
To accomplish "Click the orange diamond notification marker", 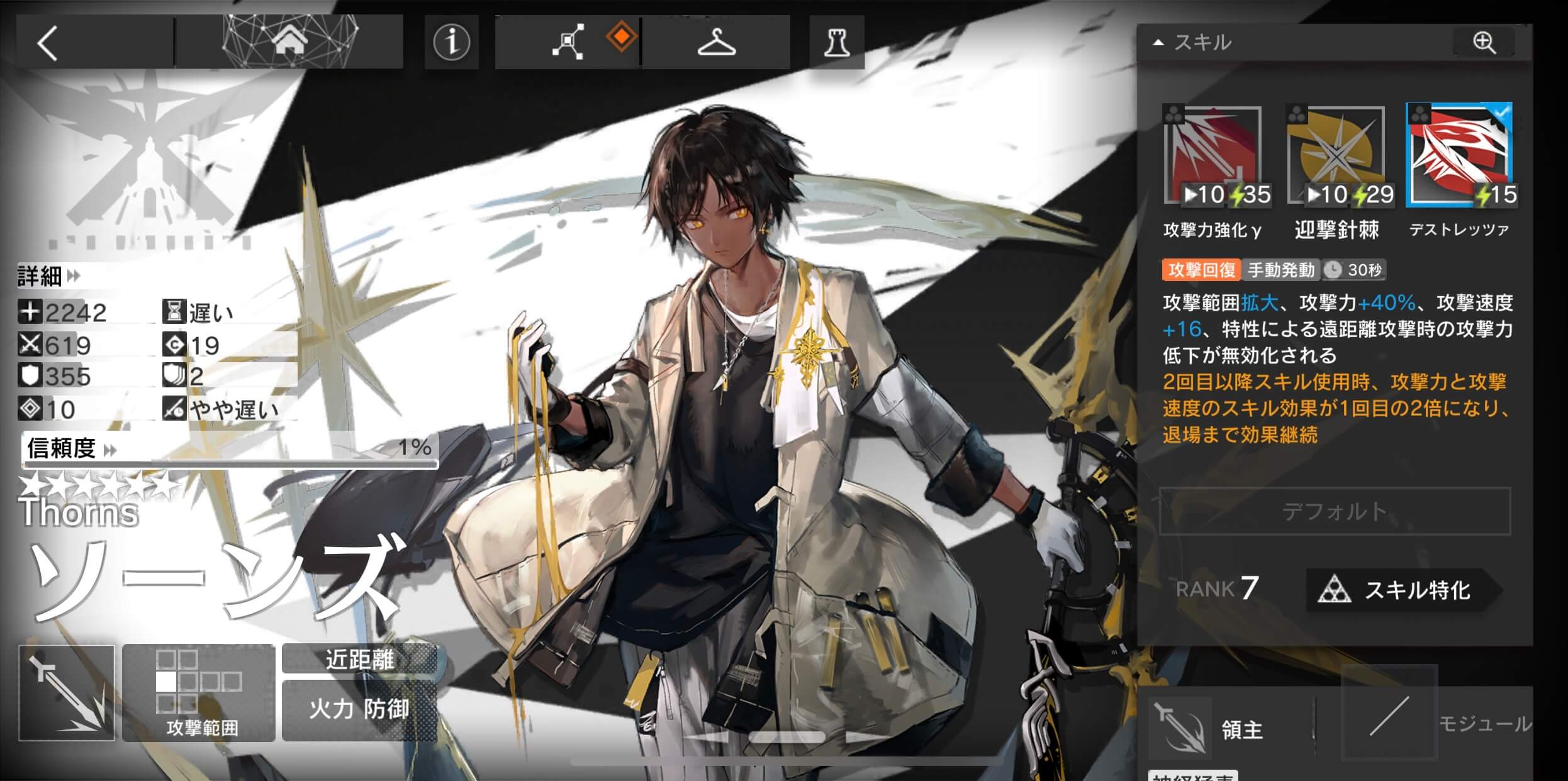I will (622, 37).
